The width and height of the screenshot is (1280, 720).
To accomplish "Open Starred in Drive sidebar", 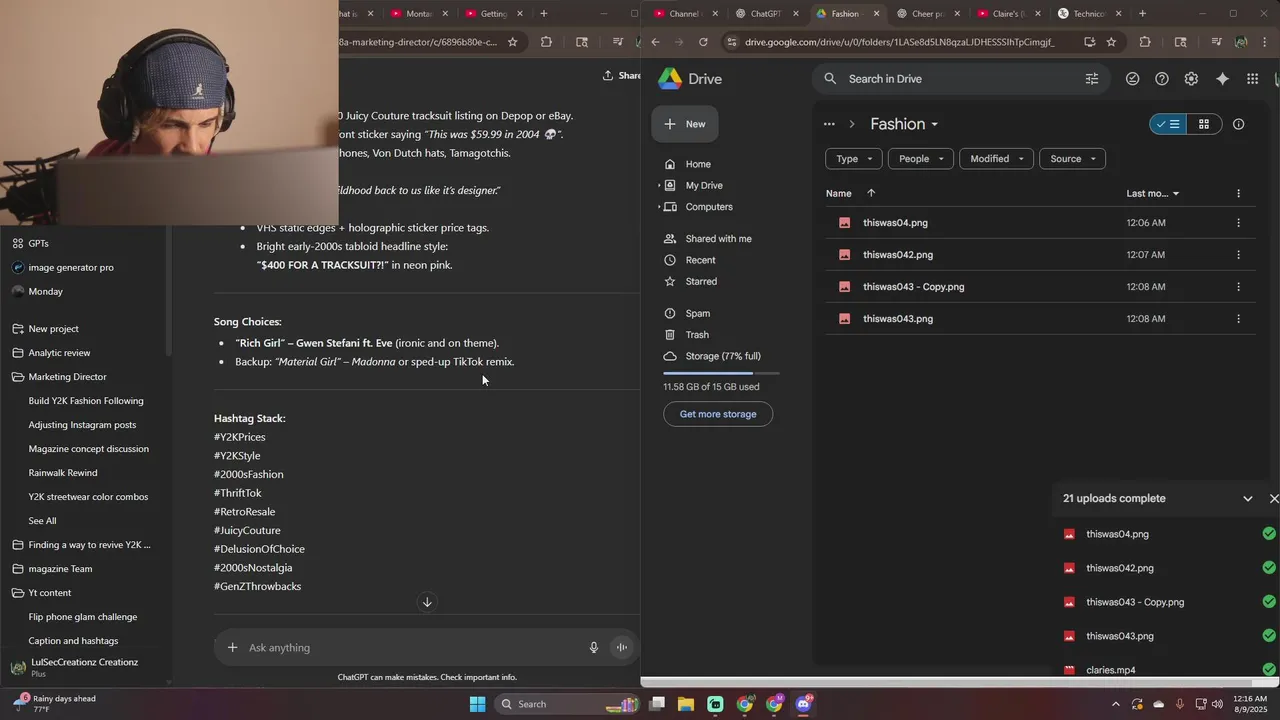I will (701, 282).
